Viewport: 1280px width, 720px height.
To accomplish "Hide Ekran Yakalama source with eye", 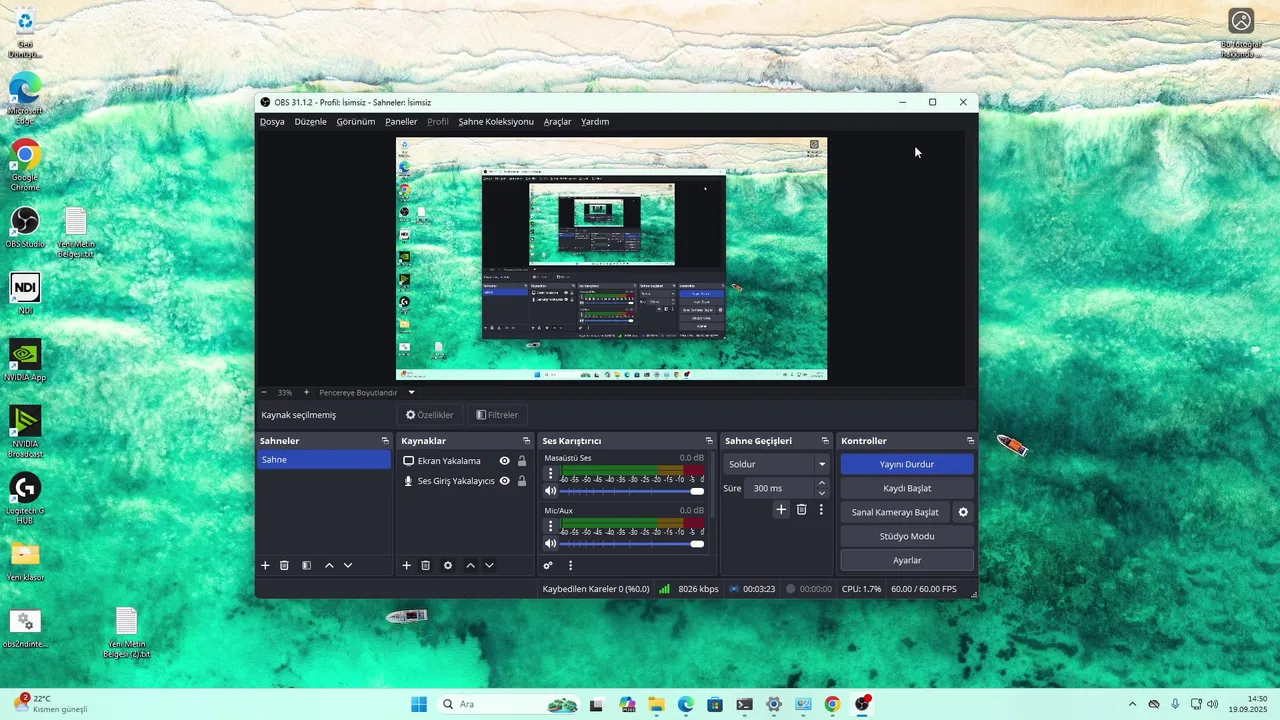I will [505, 461].
